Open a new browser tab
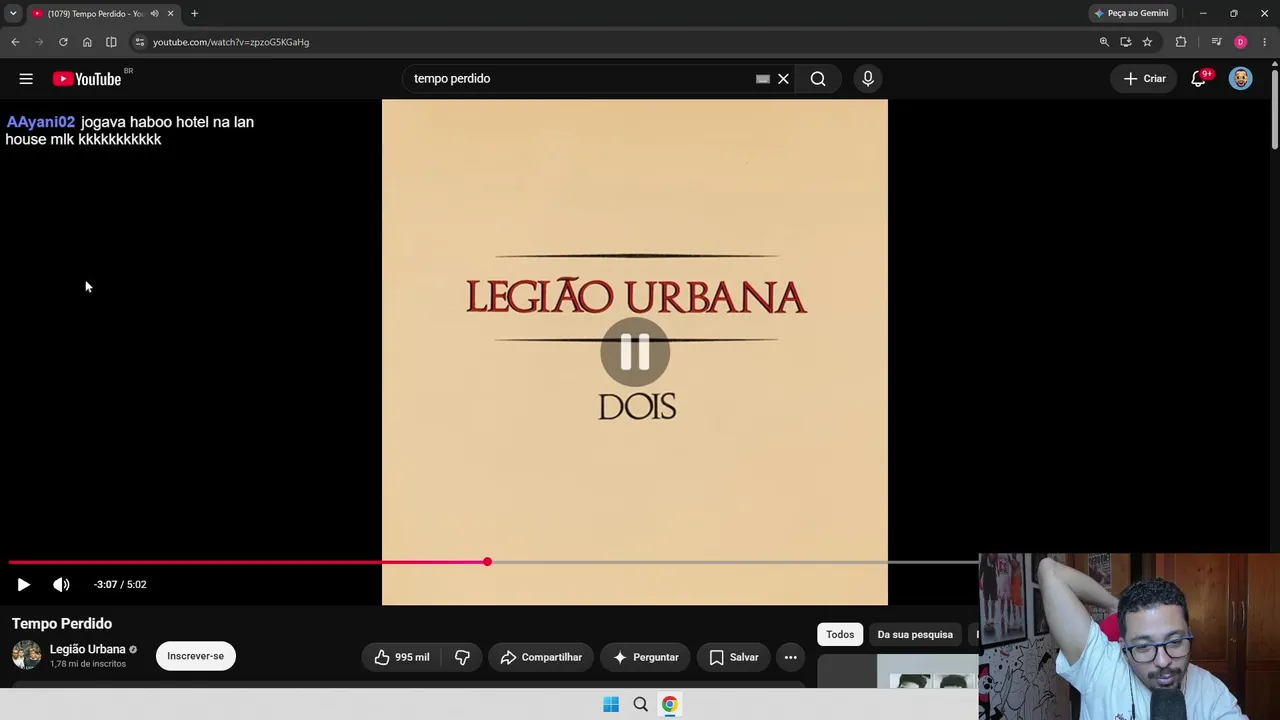 click(x=194, y=13)
